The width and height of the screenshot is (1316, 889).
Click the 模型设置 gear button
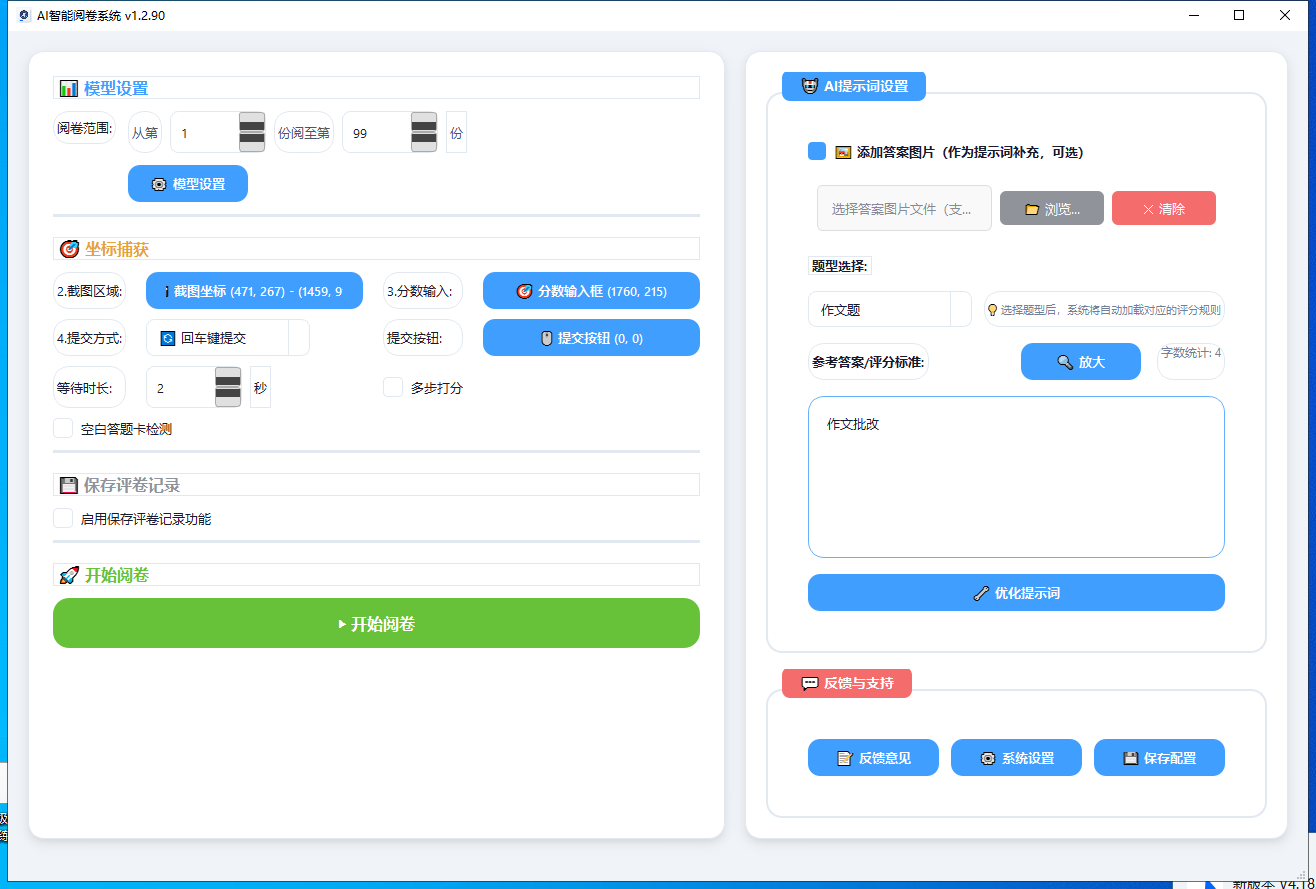coord(188,184)
